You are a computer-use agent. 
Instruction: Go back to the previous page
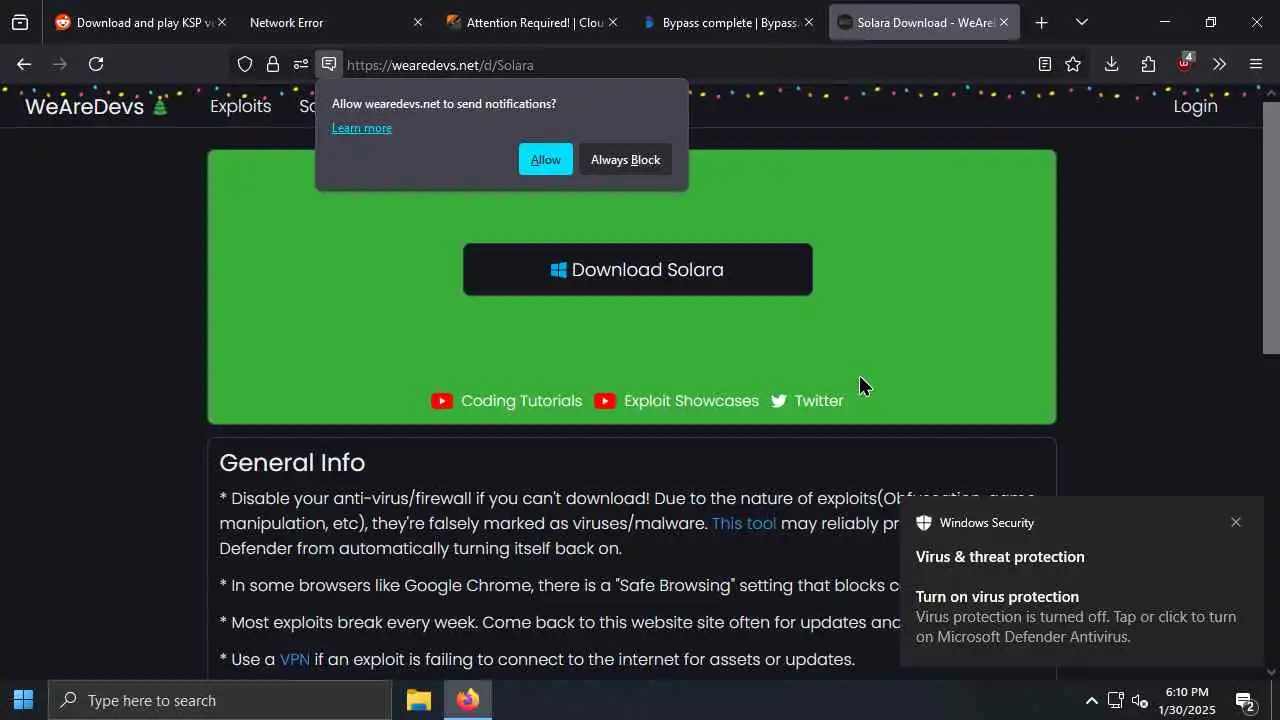point(24,64)
